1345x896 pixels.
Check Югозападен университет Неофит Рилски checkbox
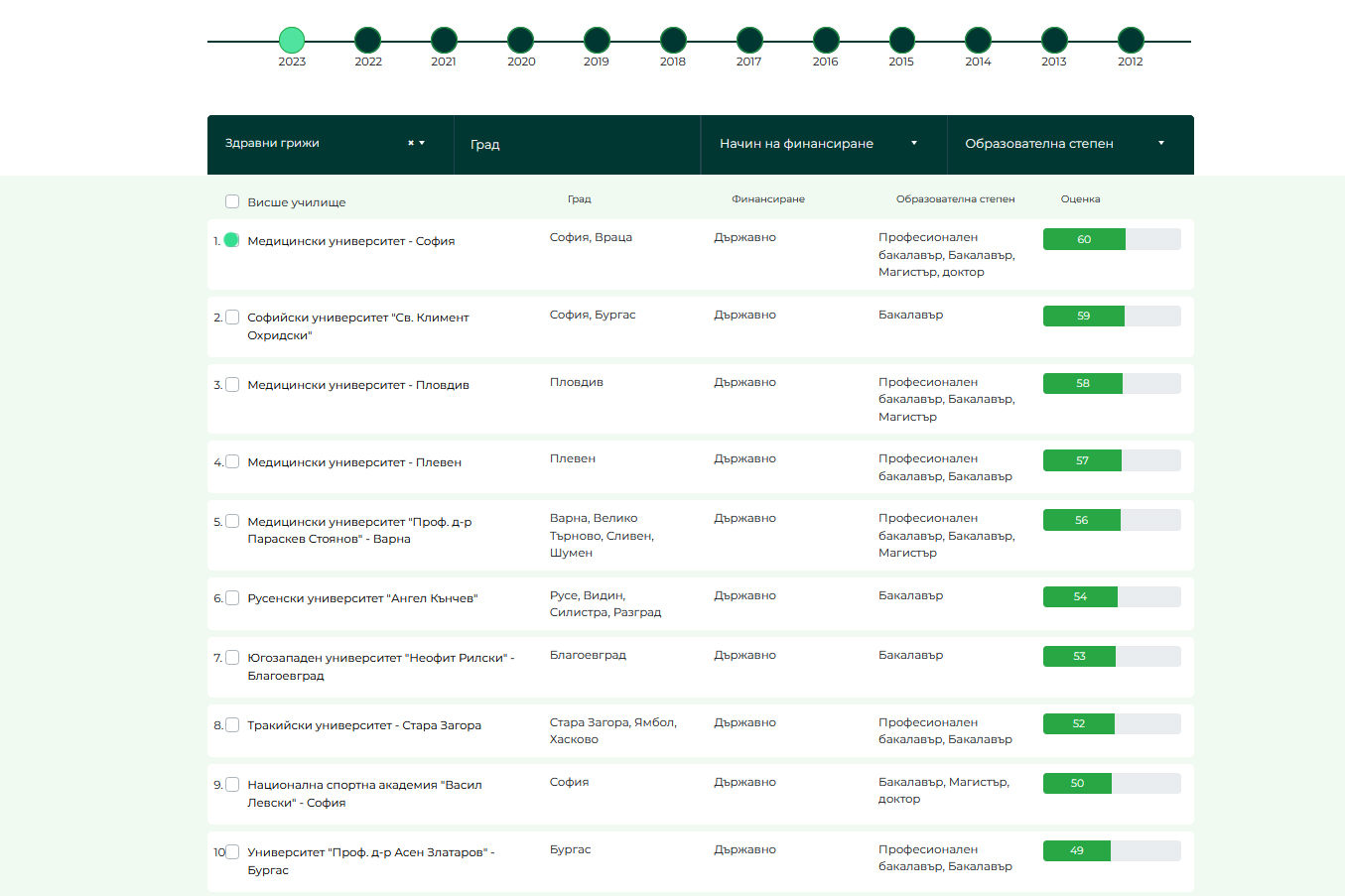click(x=232, y=658)
